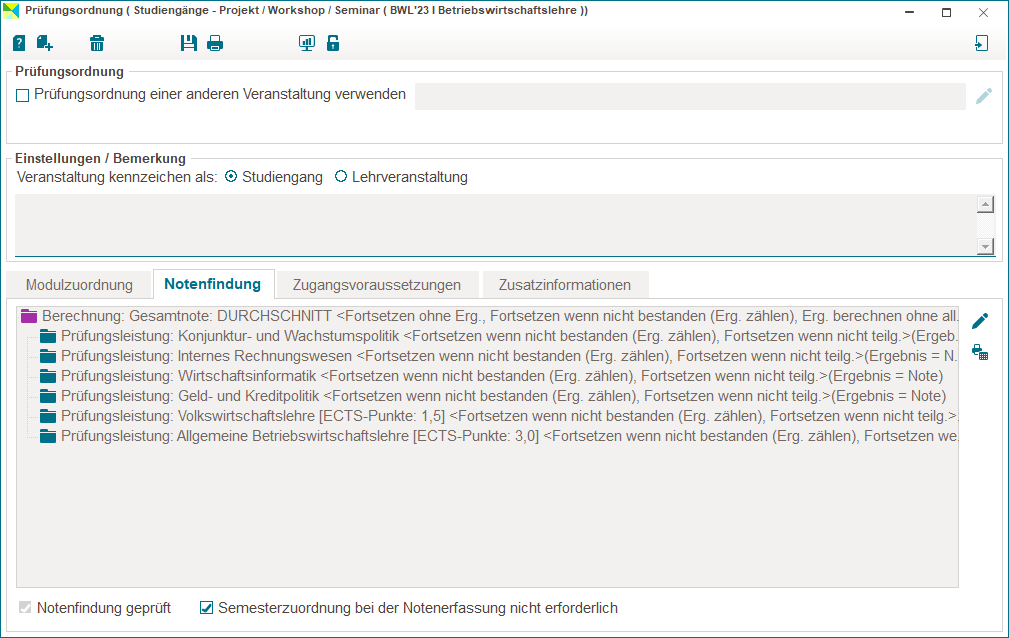Go to the Zusatzinformationen tab

pyautogui.click(x=565, y=285)
